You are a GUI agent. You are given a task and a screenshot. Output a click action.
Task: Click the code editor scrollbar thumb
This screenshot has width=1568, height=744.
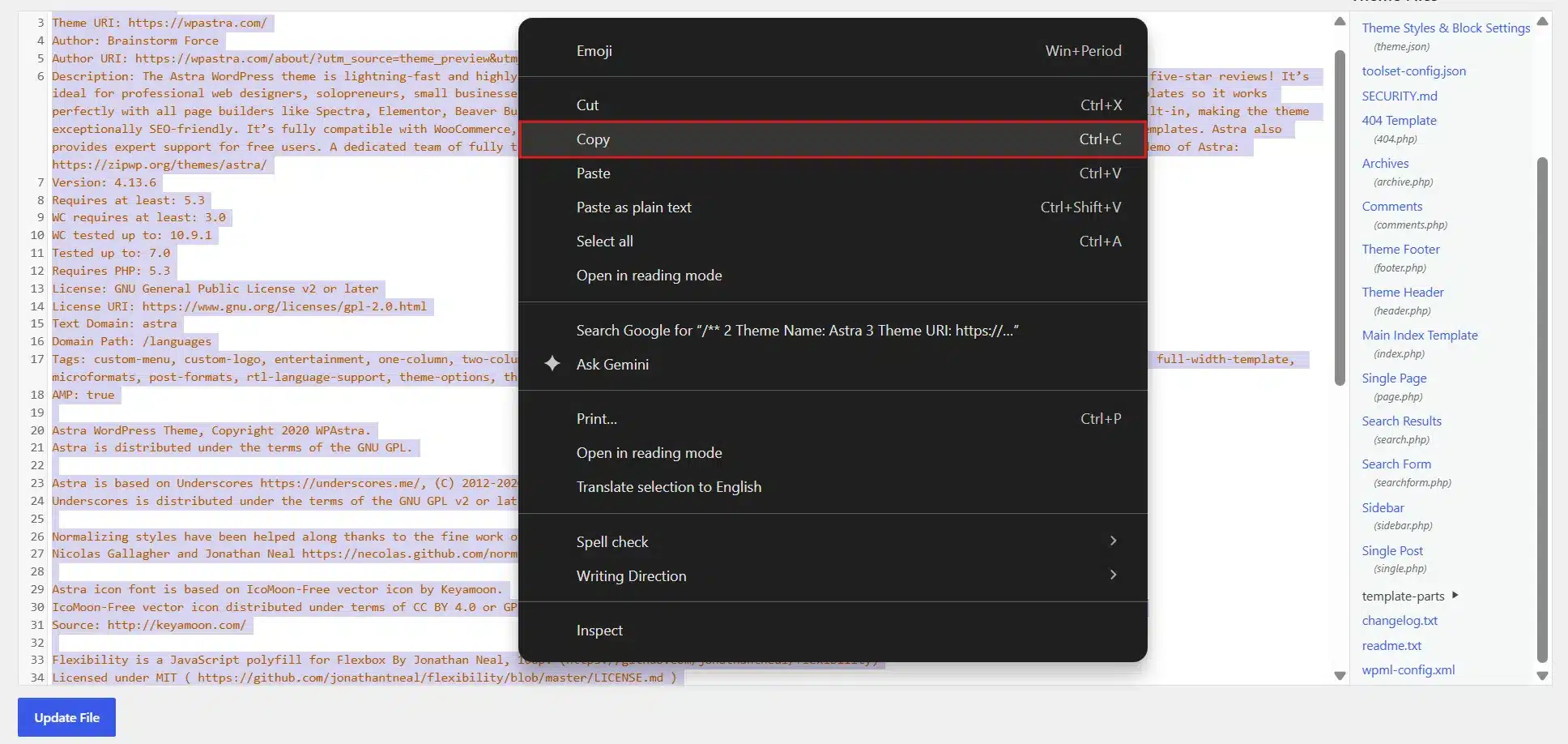1340,217
